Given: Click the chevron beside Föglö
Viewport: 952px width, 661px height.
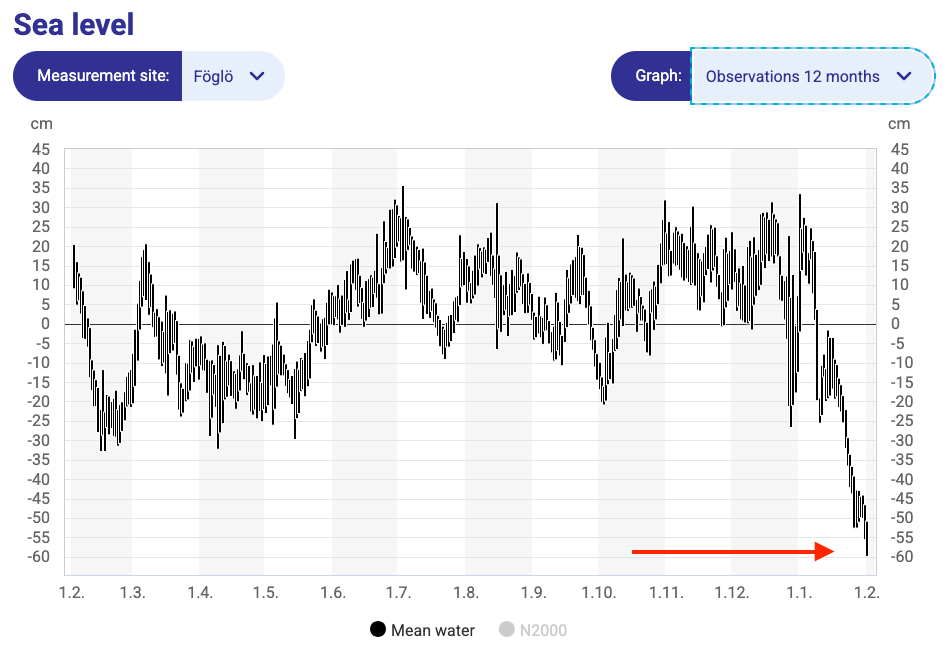Looking at the screenshot, I should tap(257, 76).
